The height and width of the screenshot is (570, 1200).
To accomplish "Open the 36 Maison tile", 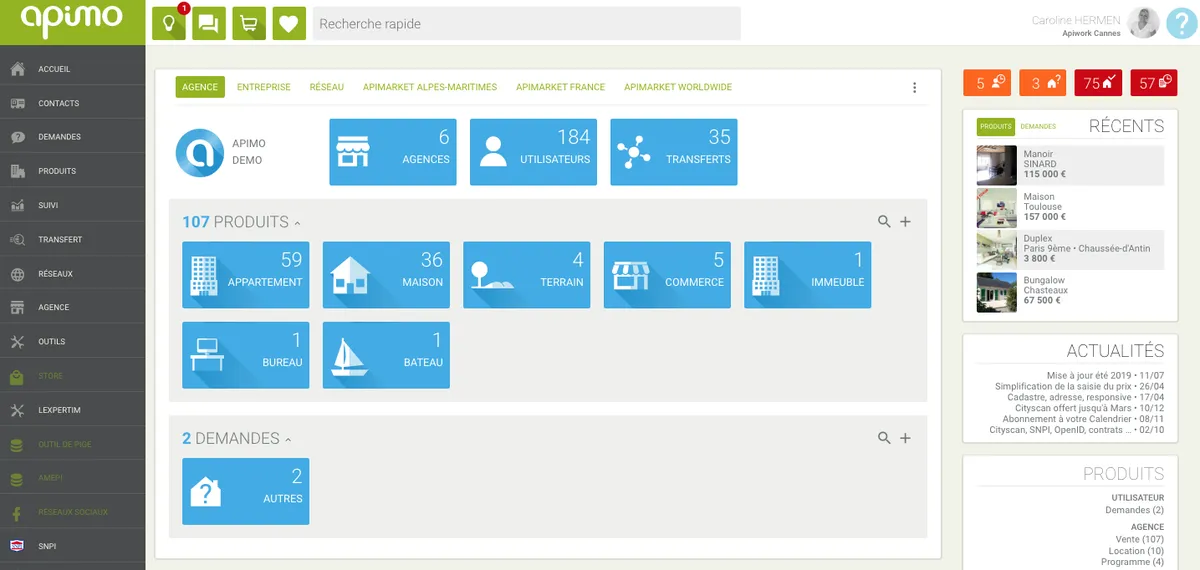I will (x=386, y=274).
